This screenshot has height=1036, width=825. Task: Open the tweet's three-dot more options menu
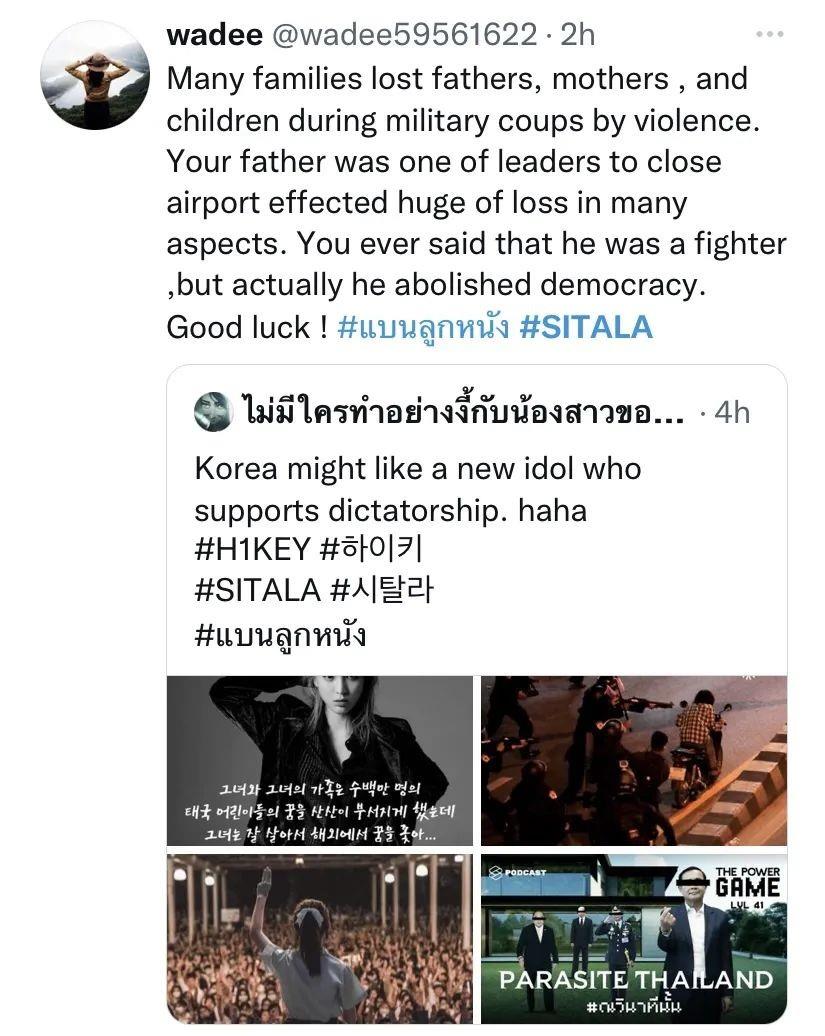769,35
